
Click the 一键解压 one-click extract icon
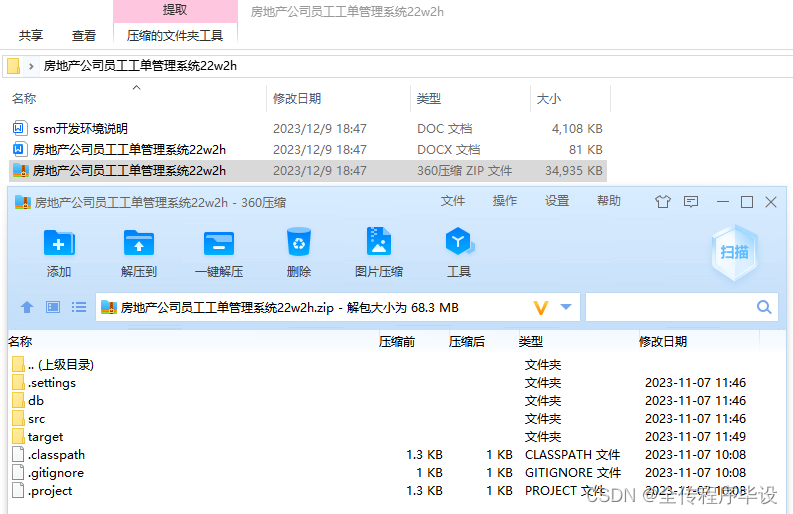pos(218,243)
